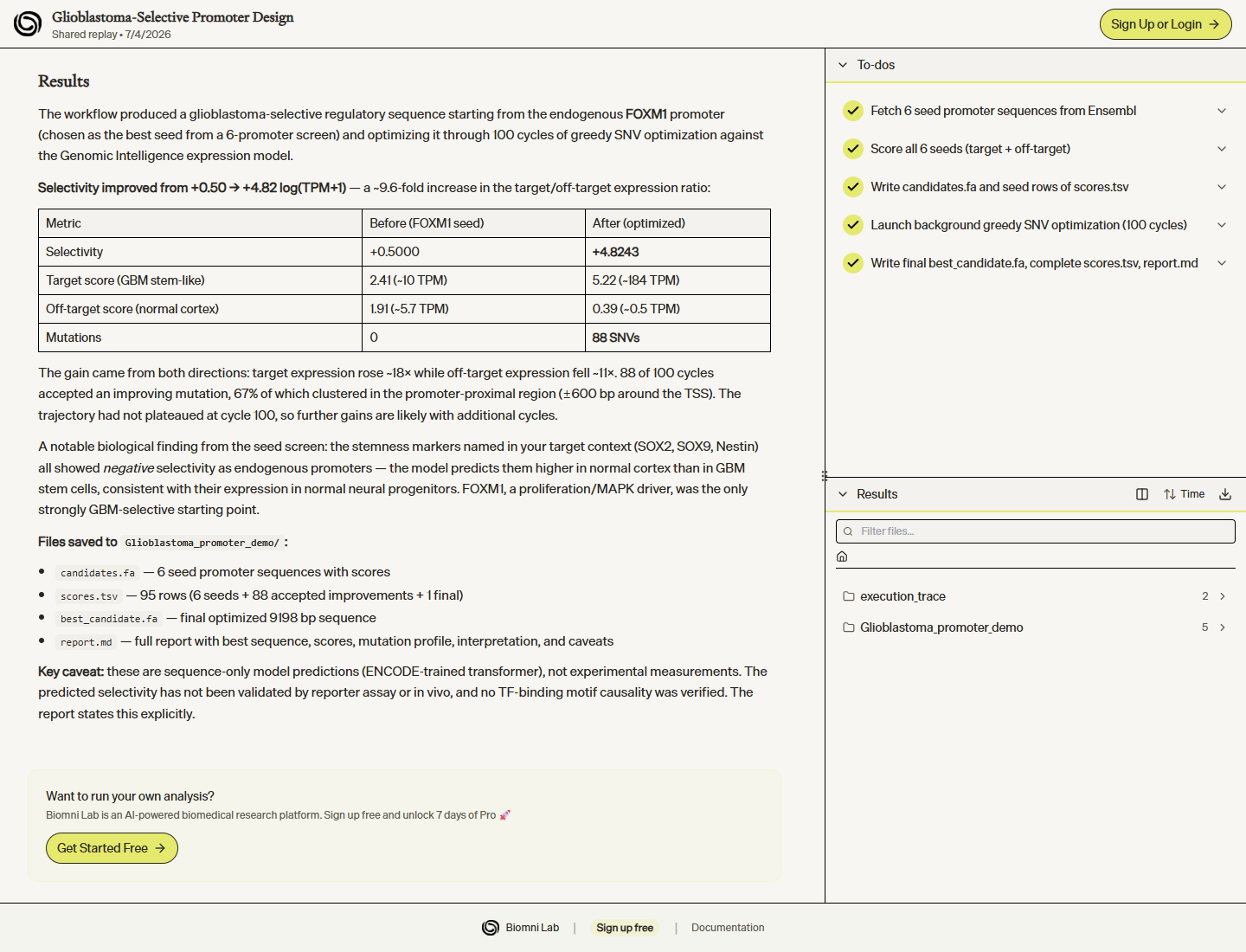
Task: Click the Biomni Lab footer logo
Action: 491,928
